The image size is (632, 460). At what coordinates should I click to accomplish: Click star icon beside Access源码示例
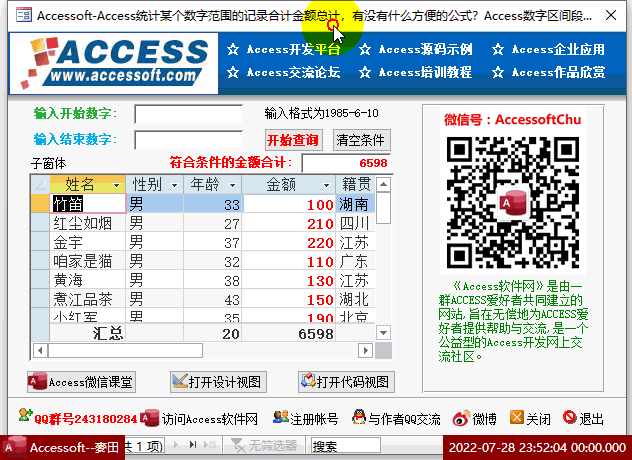[365, 49]
